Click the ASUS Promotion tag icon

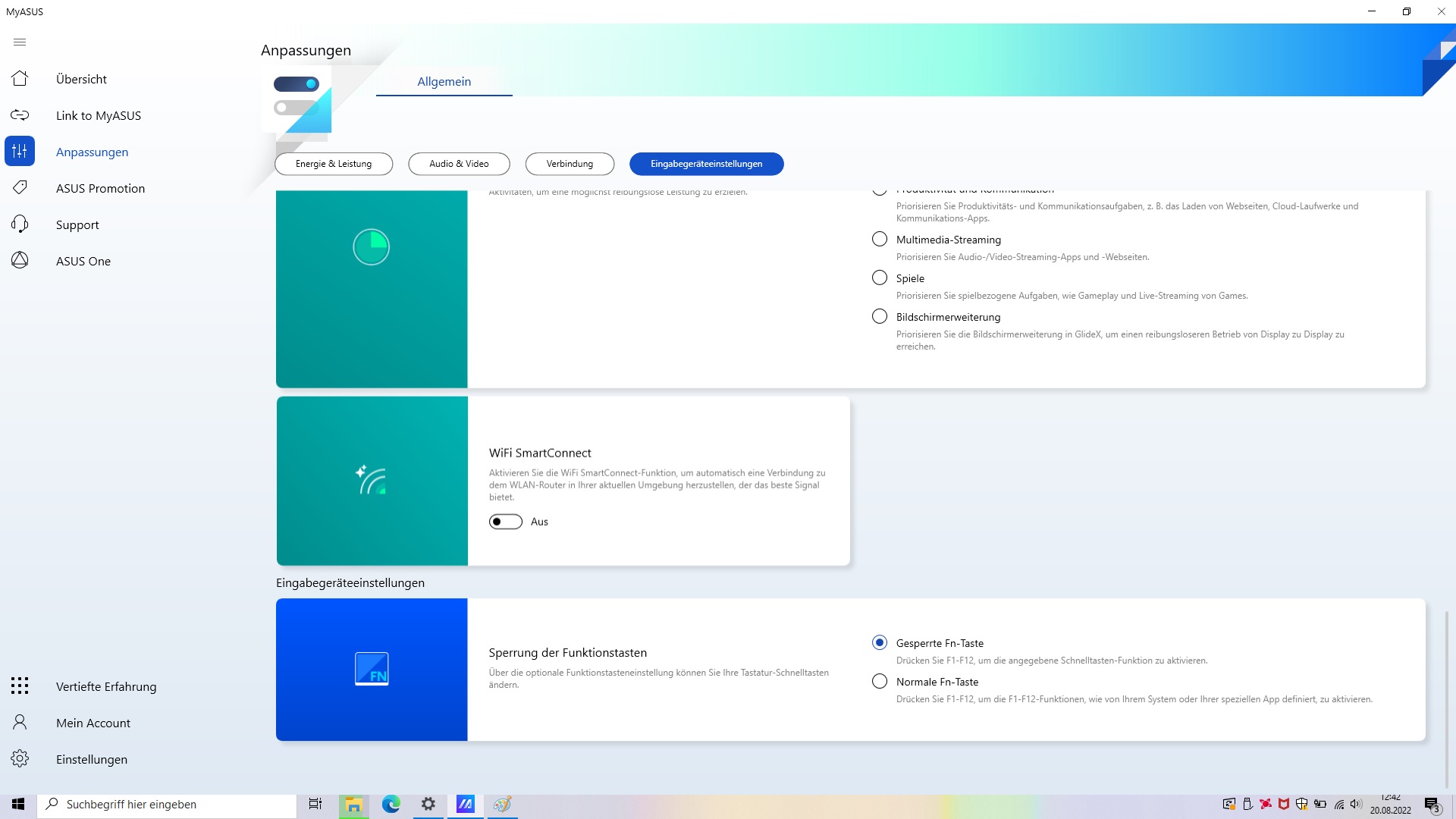(20, 188)
